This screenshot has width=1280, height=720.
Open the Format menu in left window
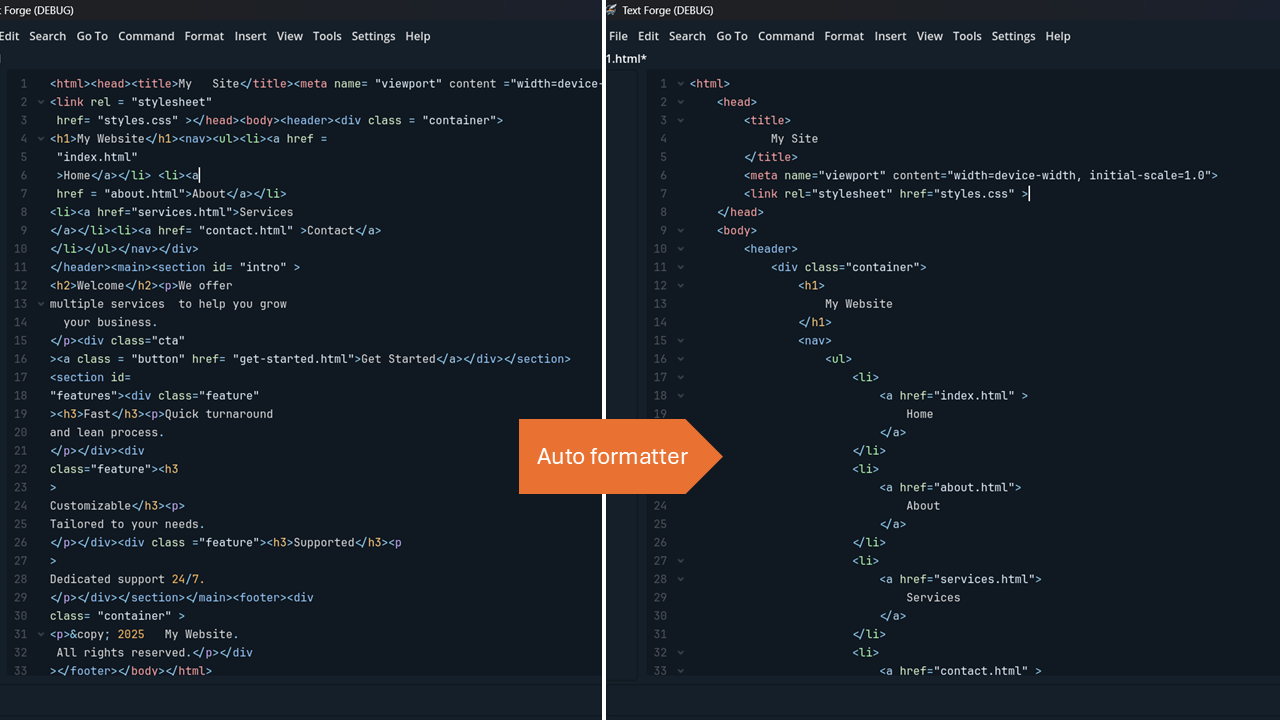click(204, 36)
